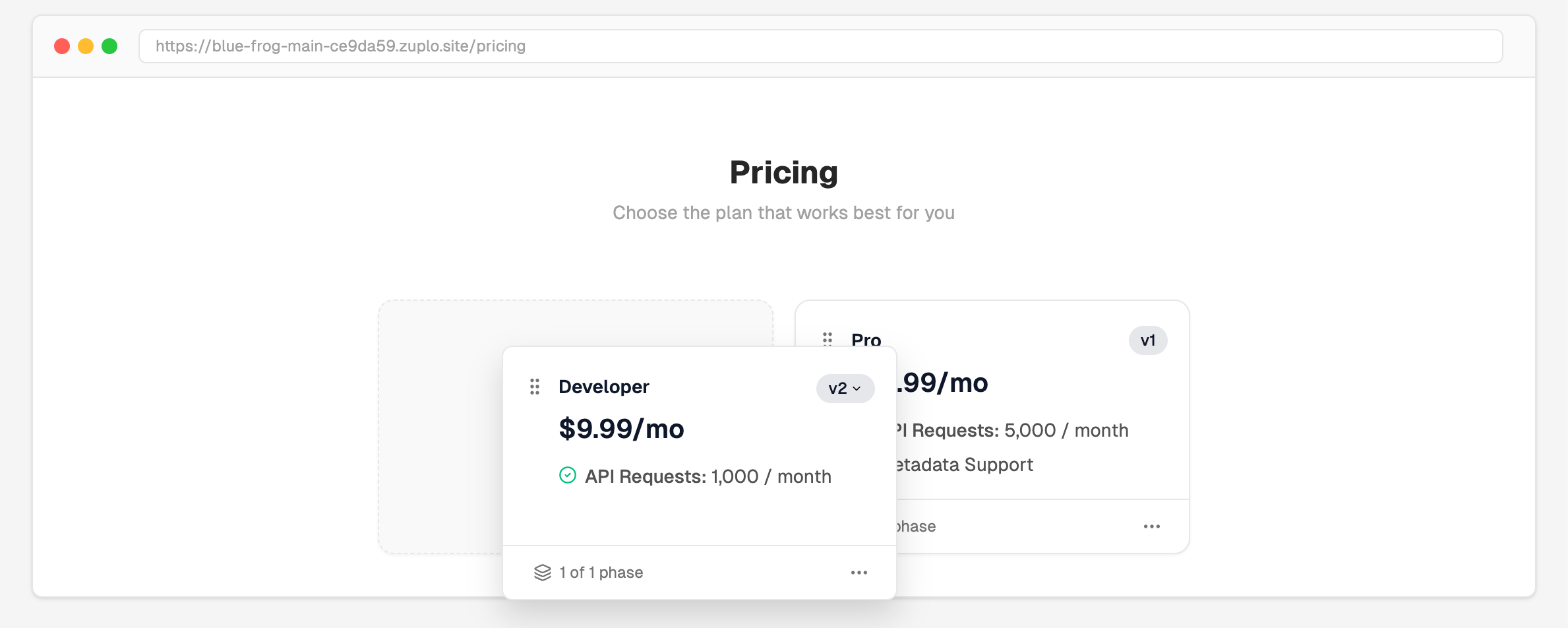Click the Pro plan title
Image resolution: width=1568 pixels, height=628 pixels.
coord(866,340)
